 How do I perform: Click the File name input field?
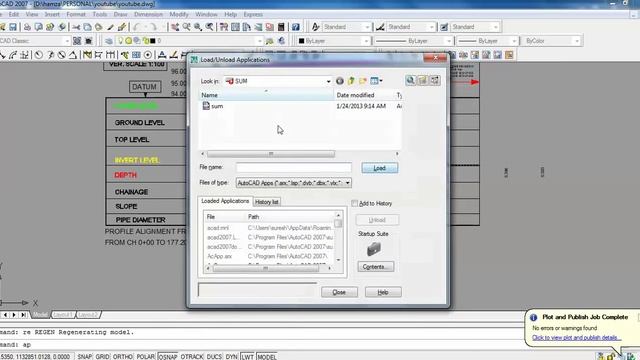[293, 167]
